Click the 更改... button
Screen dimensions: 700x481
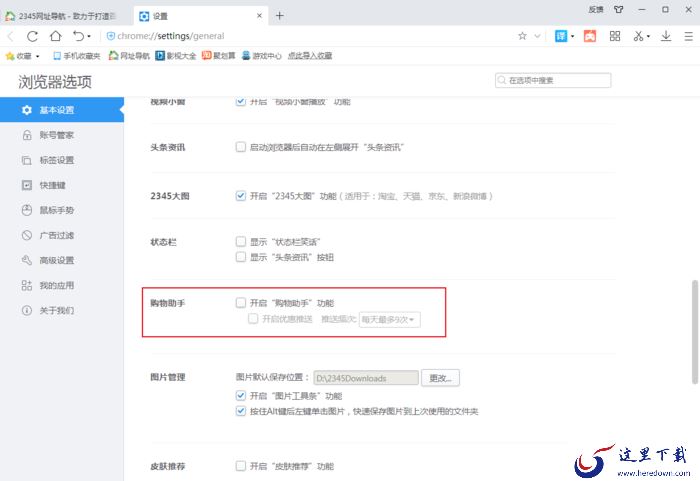(440, 378)
